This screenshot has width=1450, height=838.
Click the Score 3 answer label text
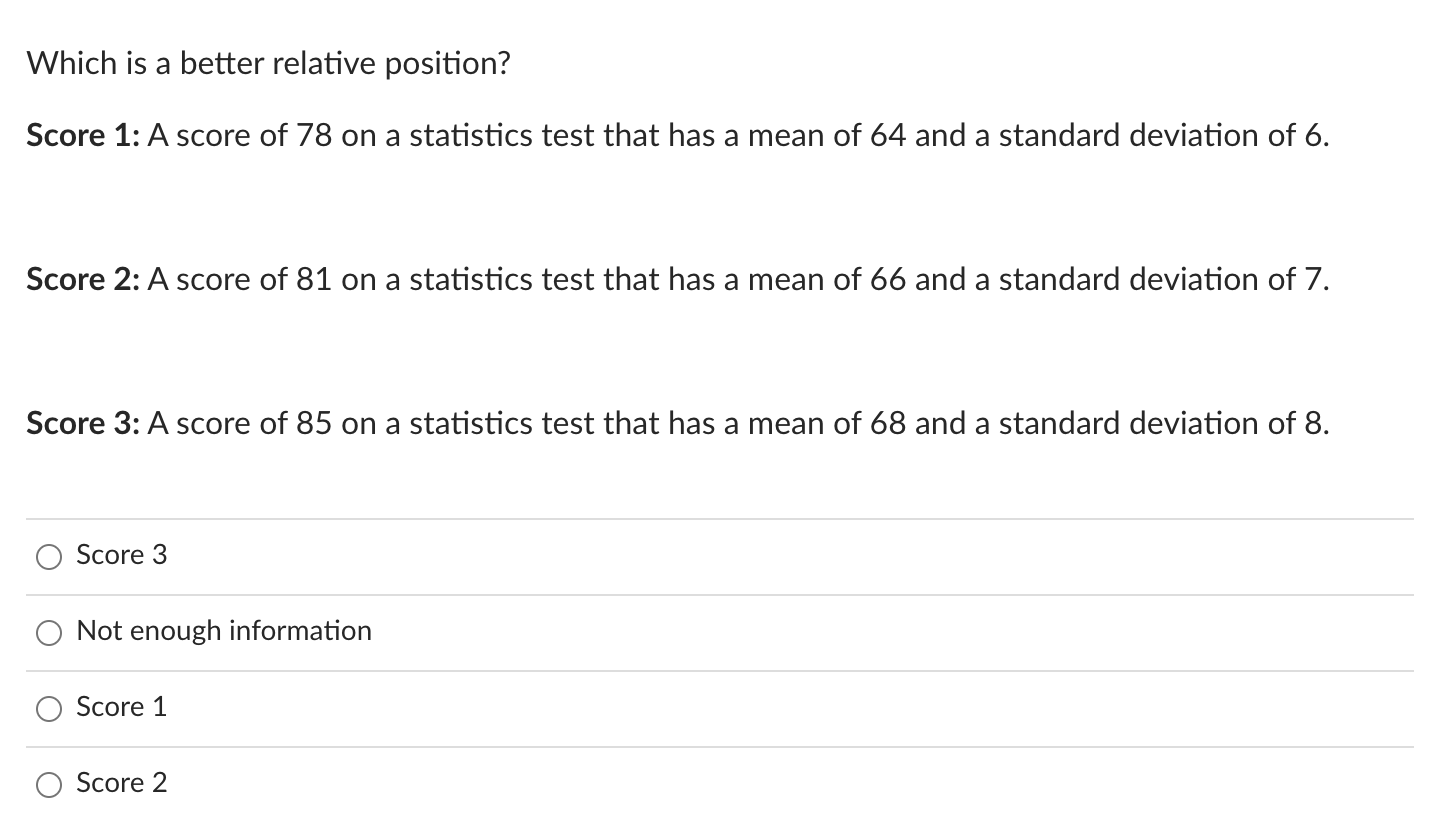tap(121, 555)
